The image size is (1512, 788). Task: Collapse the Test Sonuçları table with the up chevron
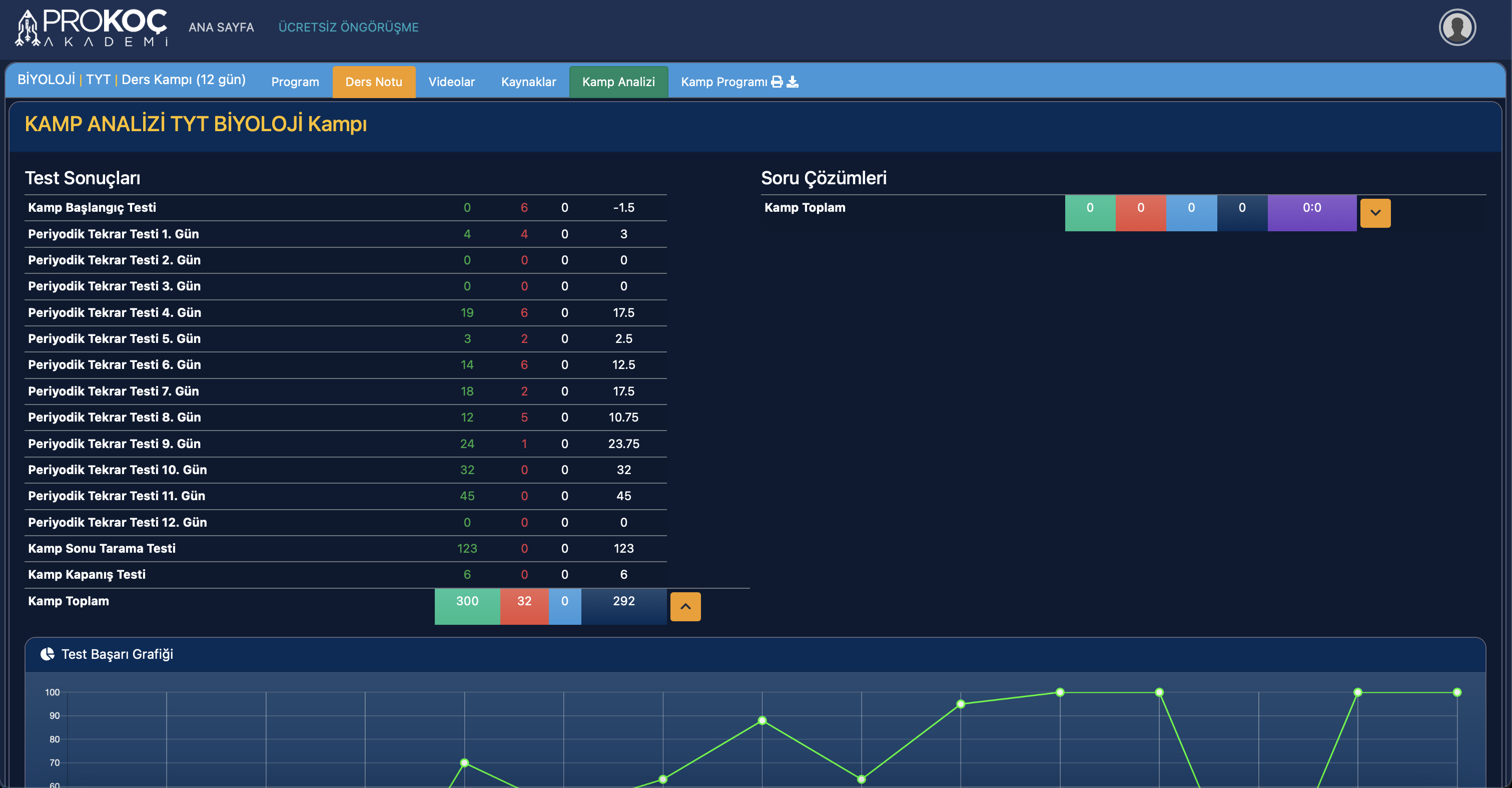(685, 606)
